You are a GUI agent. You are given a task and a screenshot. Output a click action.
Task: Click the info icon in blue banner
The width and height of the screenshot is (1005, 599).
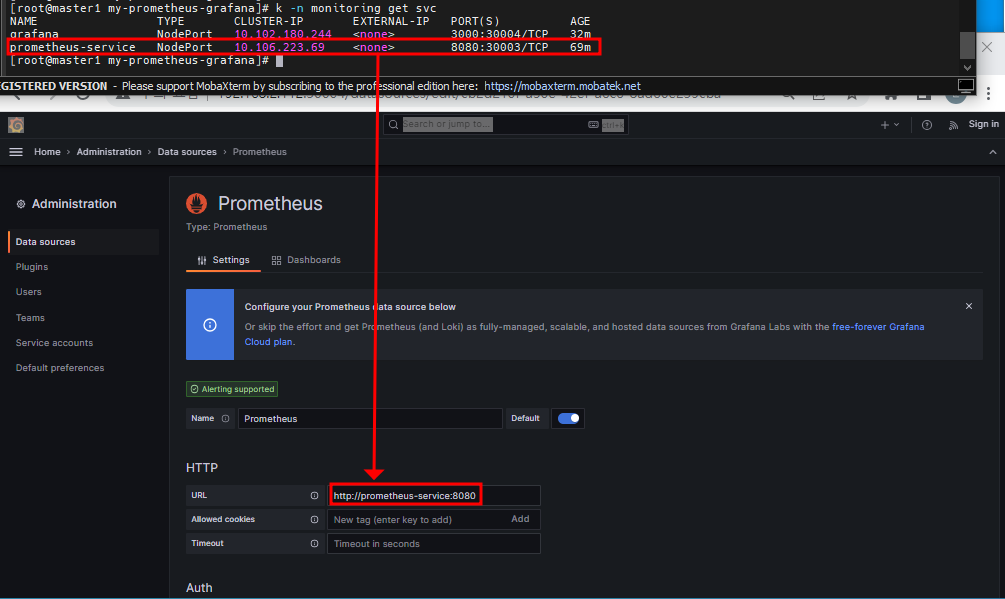point(210,325)
